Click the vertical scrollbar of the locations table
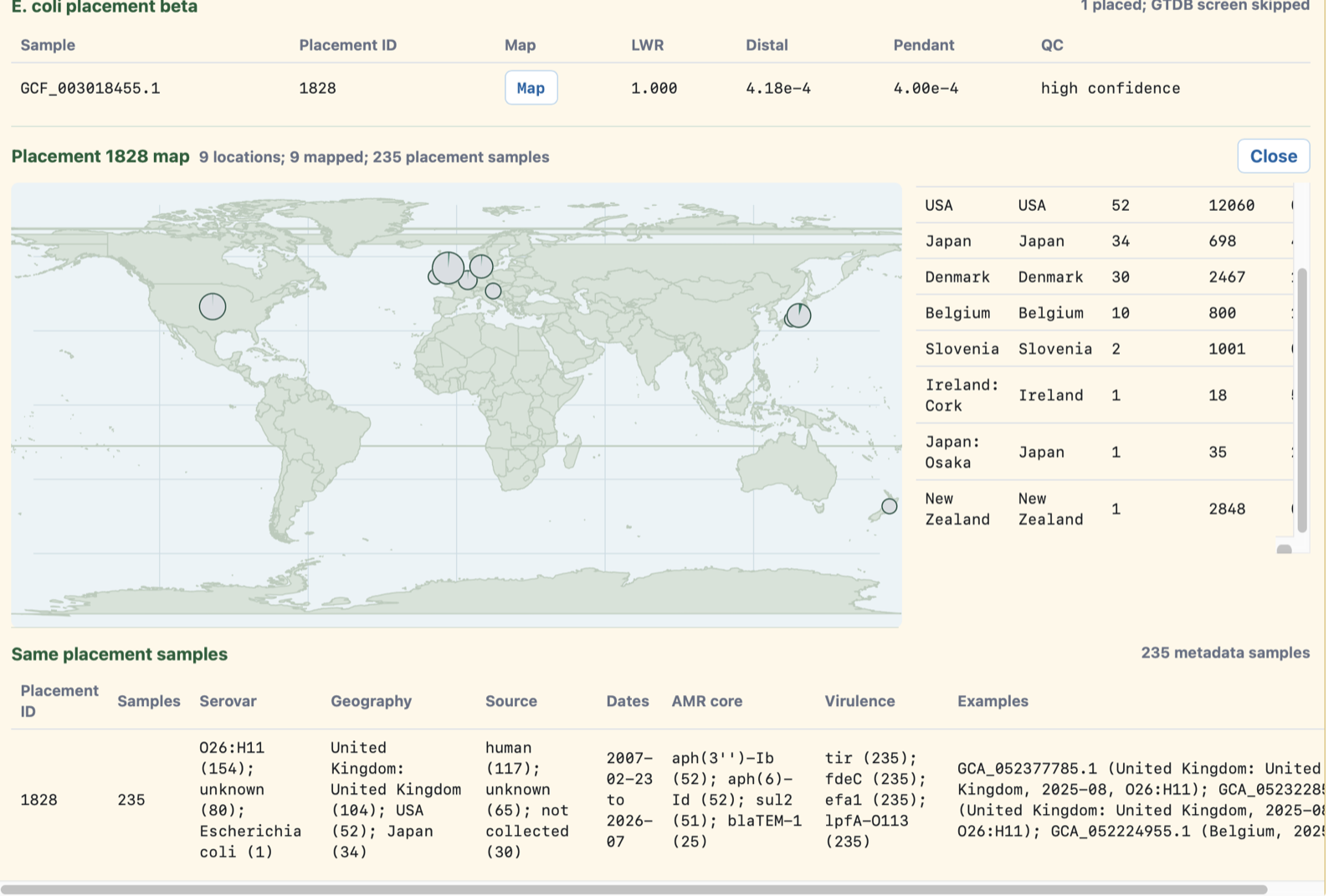Viewport: 1339px width, 896px height. click(1301, 400)
